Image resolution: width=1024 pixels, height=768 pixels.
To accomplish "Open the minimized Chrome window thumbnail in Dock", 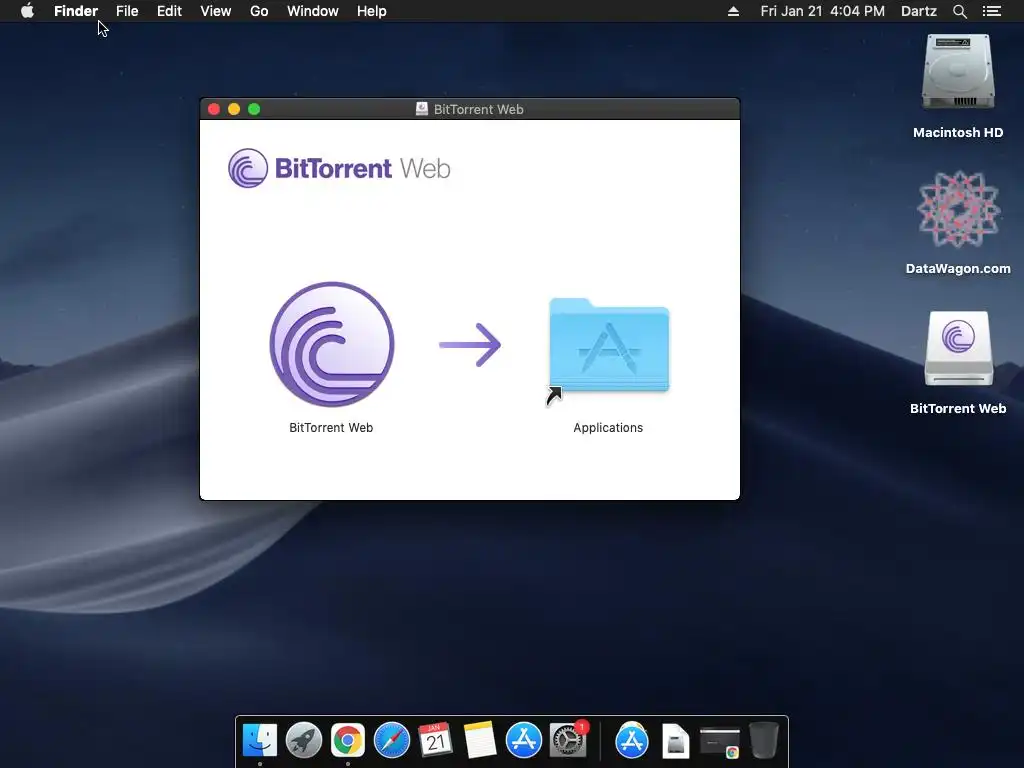I will [x=720, y=743].
